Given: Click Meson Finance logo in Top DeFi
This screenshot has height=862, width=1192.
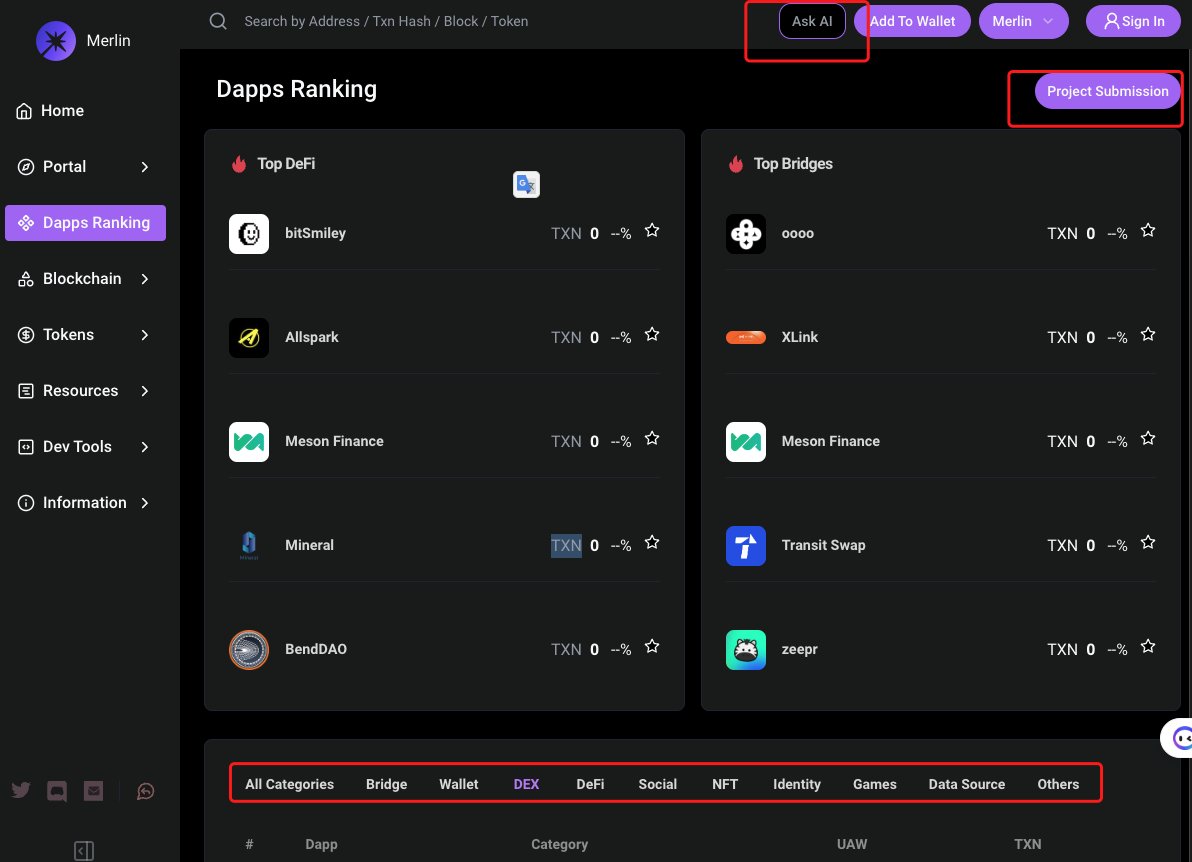Looking at the screenshot, I should click(249, 442).
